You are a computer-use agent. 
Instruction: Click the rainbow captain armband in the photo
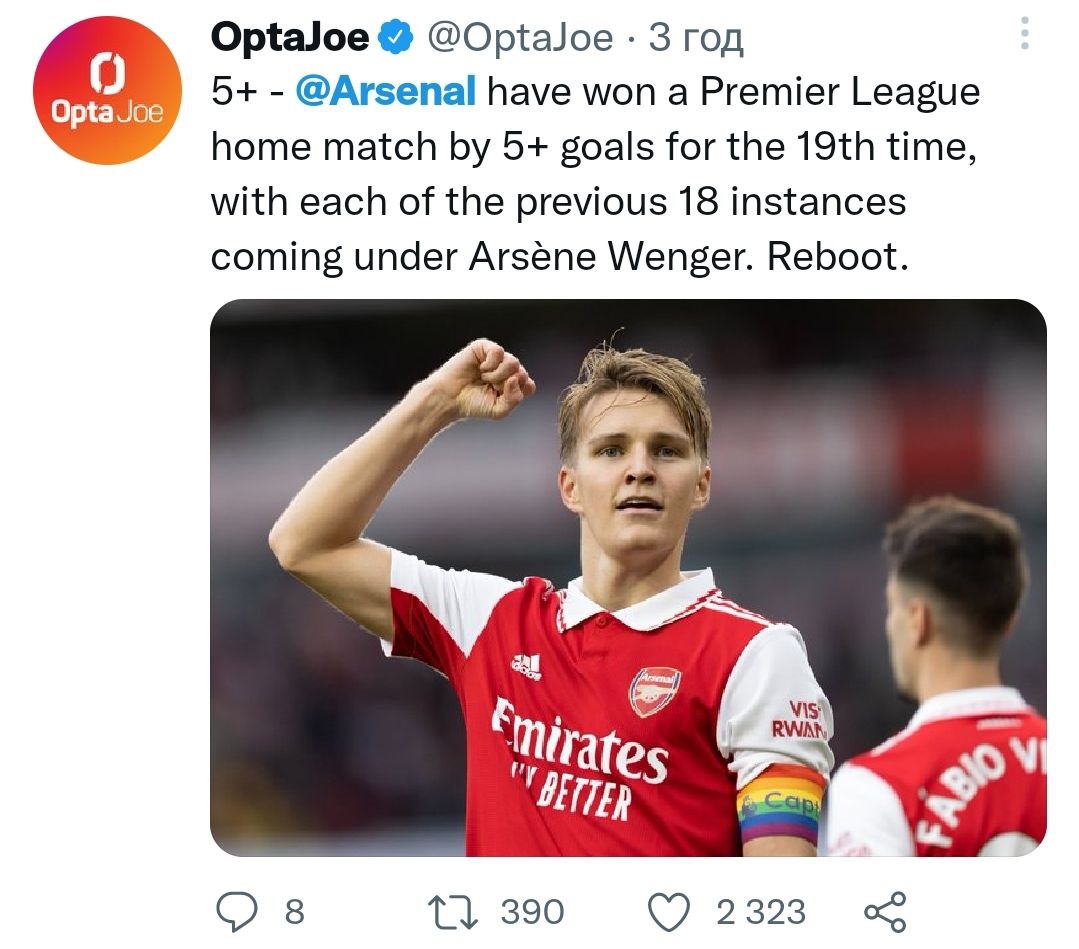[x=781, y=805]
